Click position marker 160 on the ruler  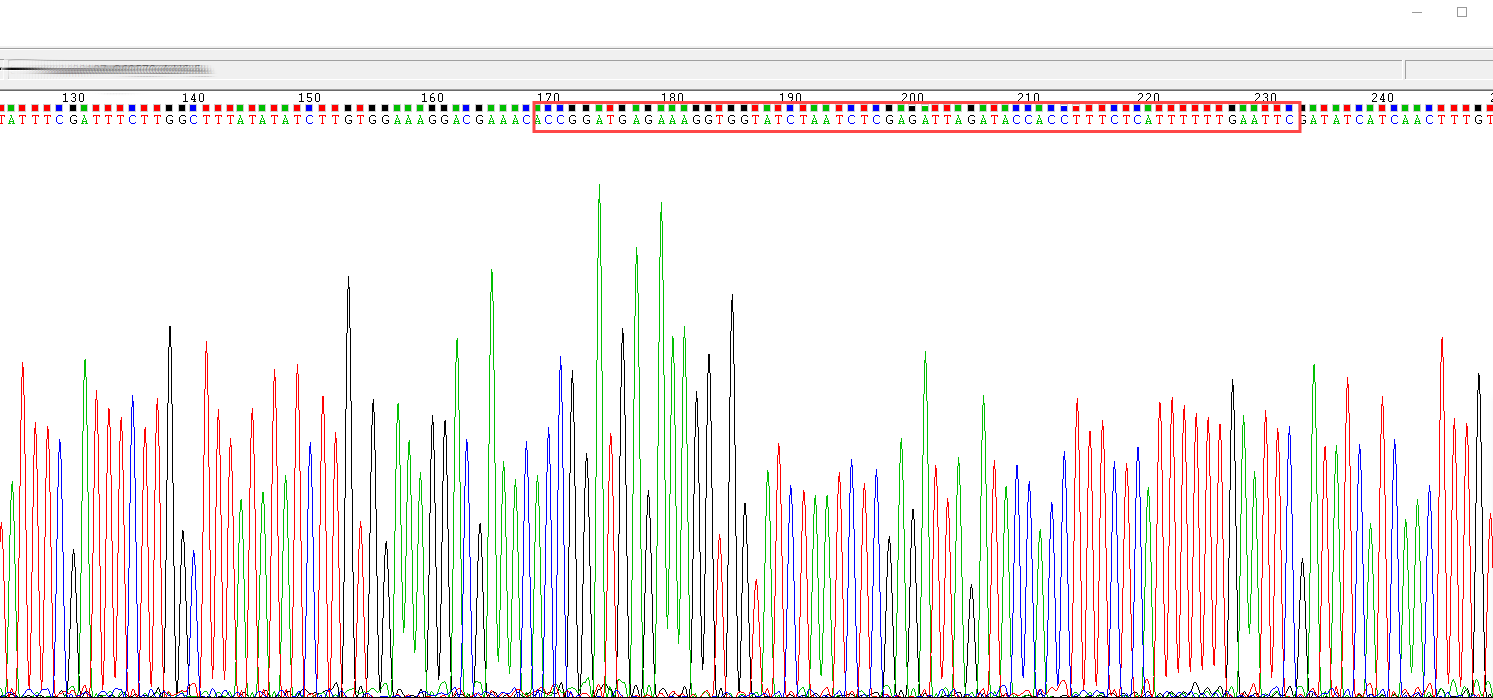(432, 97)
